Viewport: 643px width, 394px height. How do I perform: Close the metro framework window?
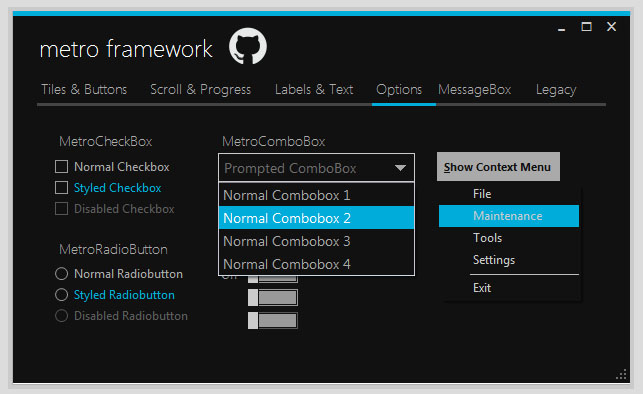click(611, 27)
